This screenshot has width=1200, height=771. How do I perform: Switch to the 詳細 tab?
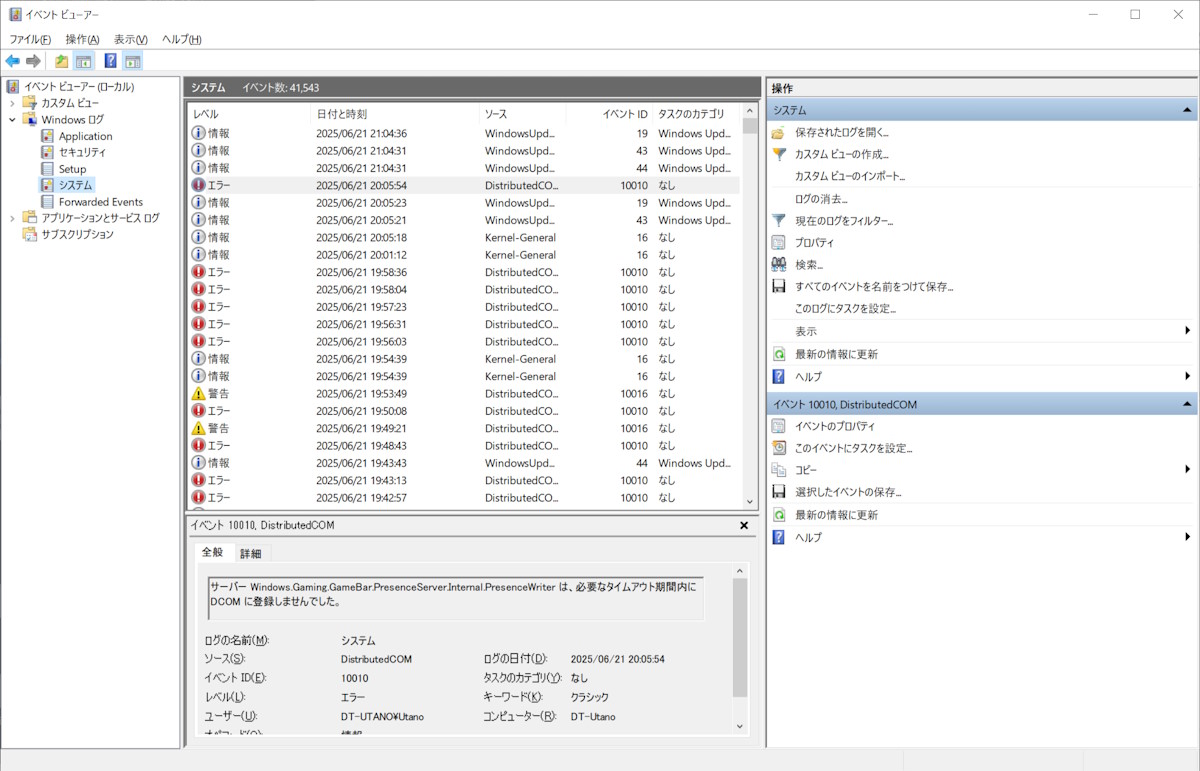250,553
